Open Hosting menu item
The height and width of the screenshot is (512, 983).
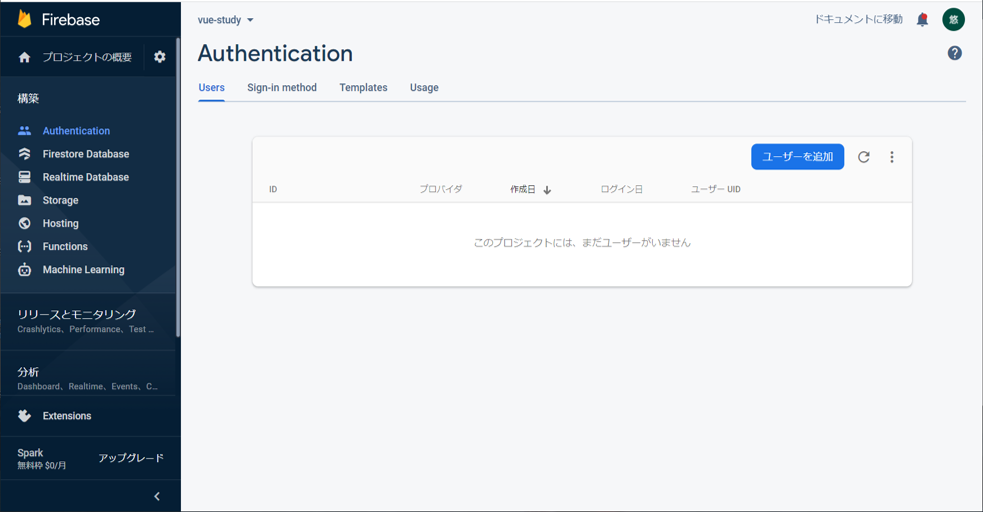tap(61, 224)
